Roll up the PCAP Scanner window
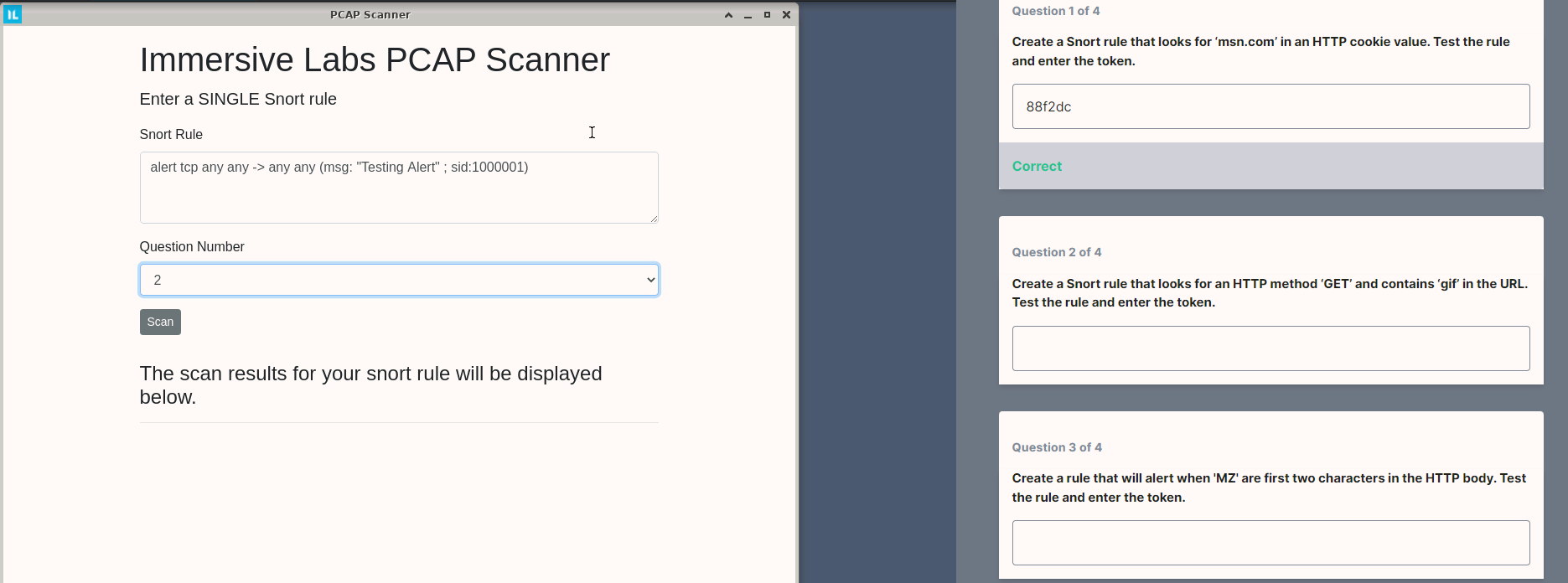The image size is (1568, 583). point(728,15)
